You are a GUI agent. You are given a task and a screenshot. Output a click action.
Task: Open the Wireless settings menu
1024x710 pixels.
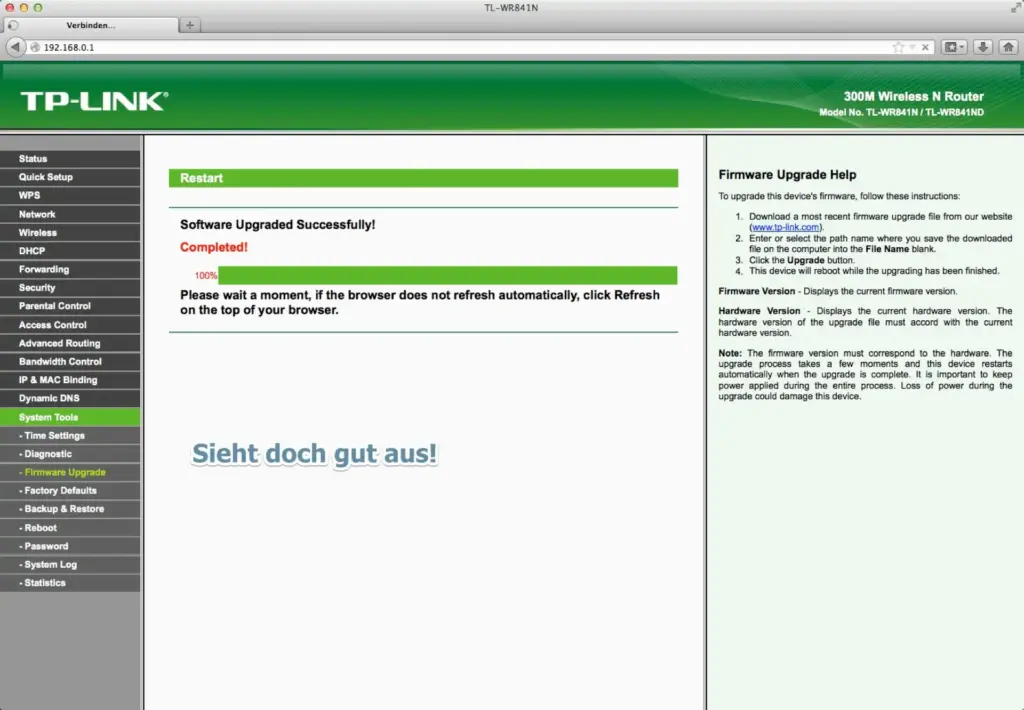point(38,232)
